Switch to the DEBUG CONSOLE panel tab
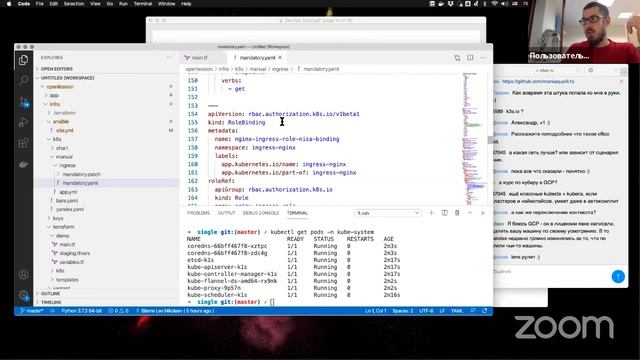Image resolution: width=640 pixels, height=360 pixels. (261, 213)
